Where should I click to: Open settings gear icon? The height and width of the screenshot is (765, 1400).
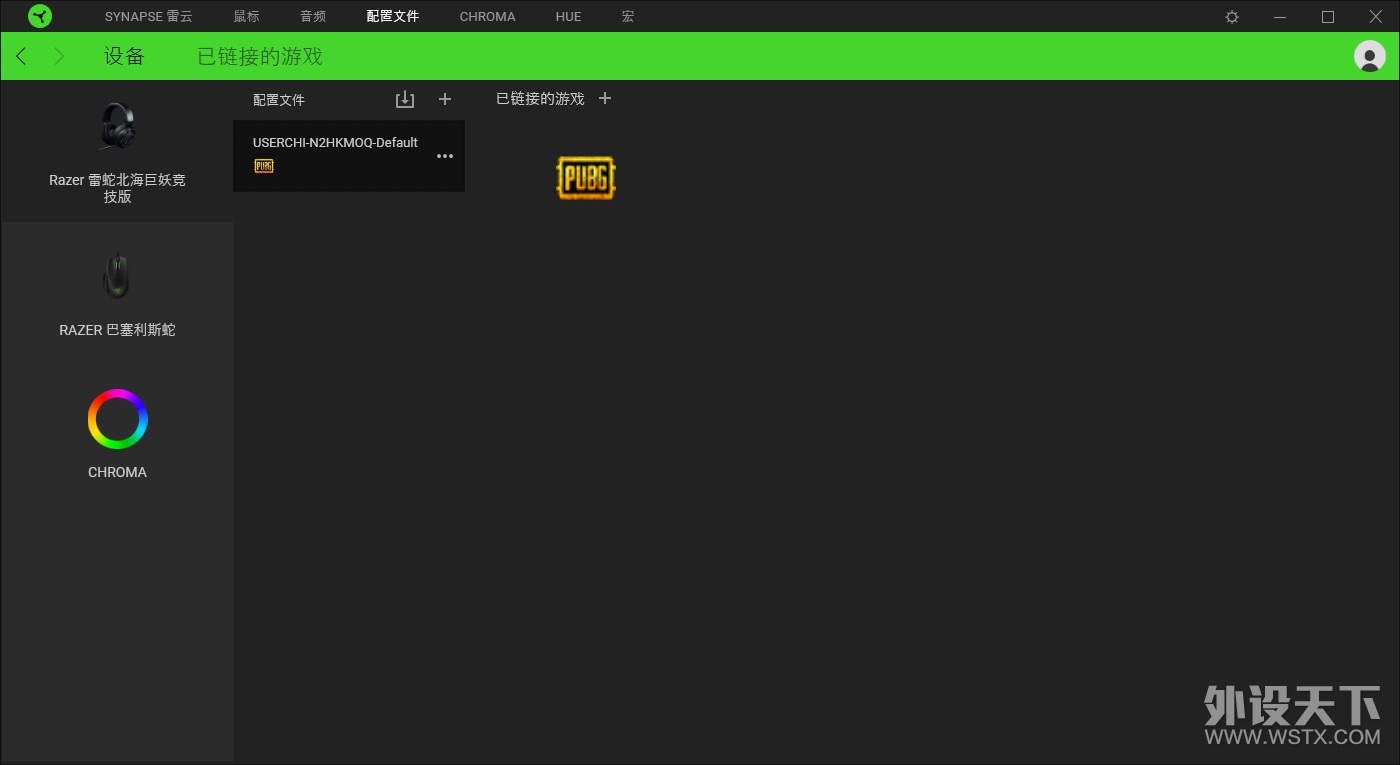[1232, 17]
